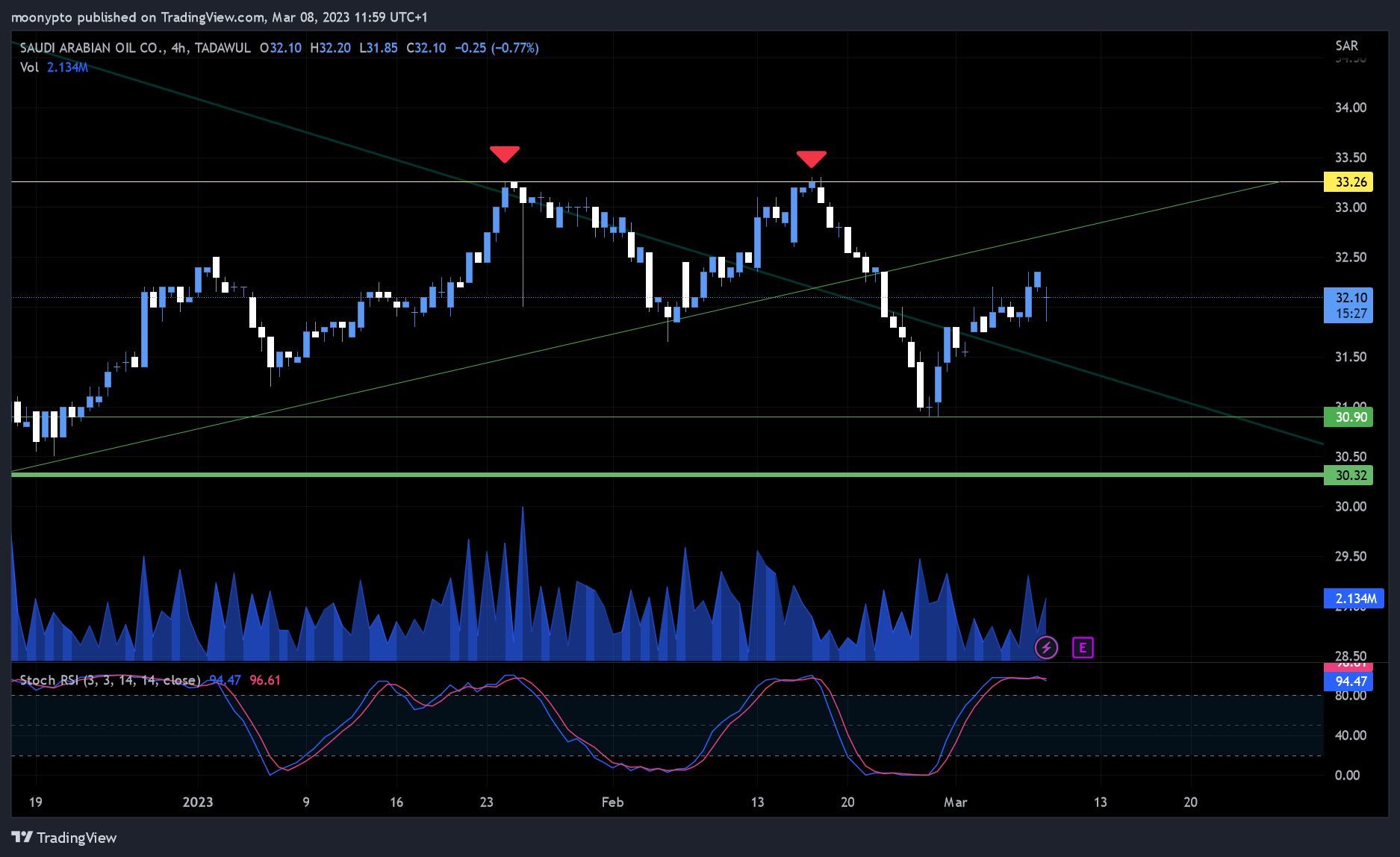Click the Mar label on time axis
This screenshot has height=857, width=1400.
(955, 803)
